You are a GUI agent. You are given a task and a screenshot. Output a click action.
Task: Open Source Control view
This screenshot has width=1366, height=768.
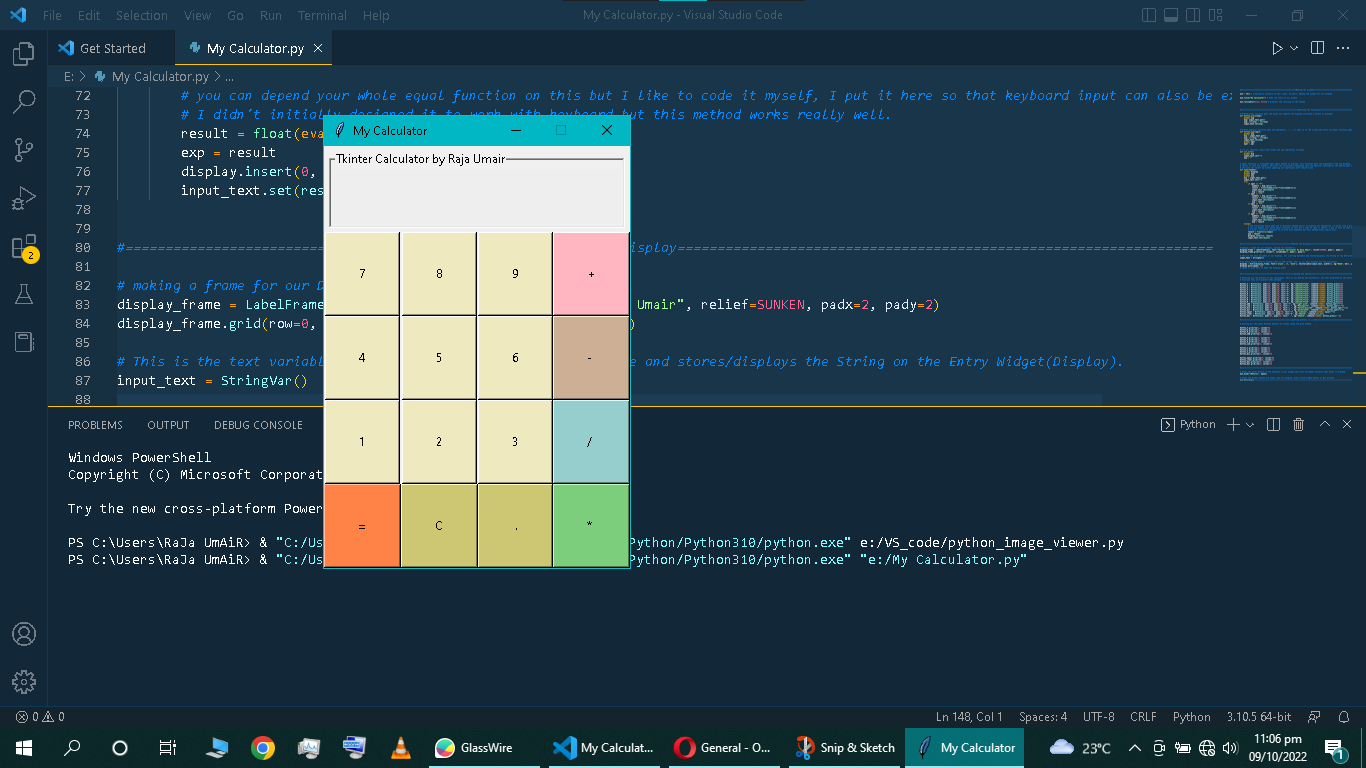point(24,150)
